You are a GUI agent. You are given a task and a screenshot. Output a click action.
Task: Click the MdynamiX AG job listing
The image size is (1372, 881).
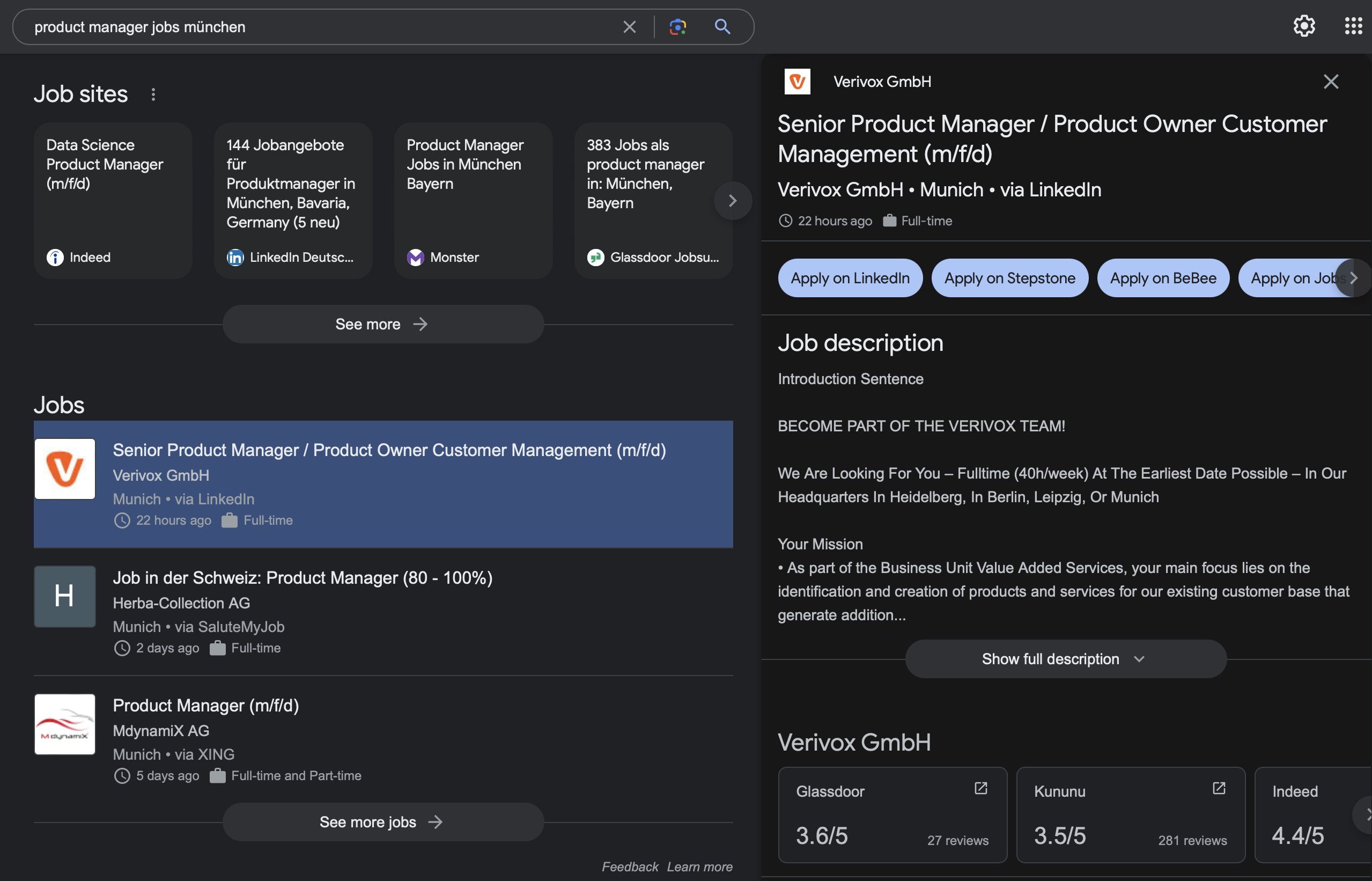384,738
